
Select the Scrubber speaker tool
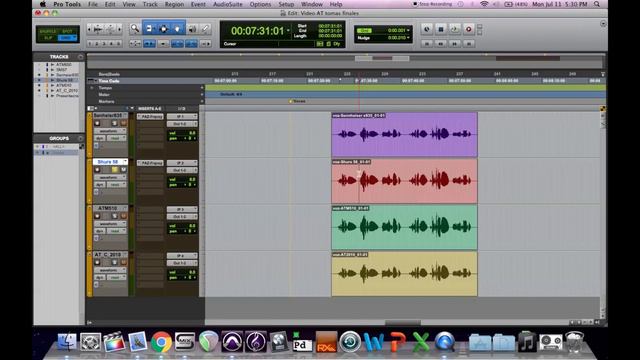192,29
